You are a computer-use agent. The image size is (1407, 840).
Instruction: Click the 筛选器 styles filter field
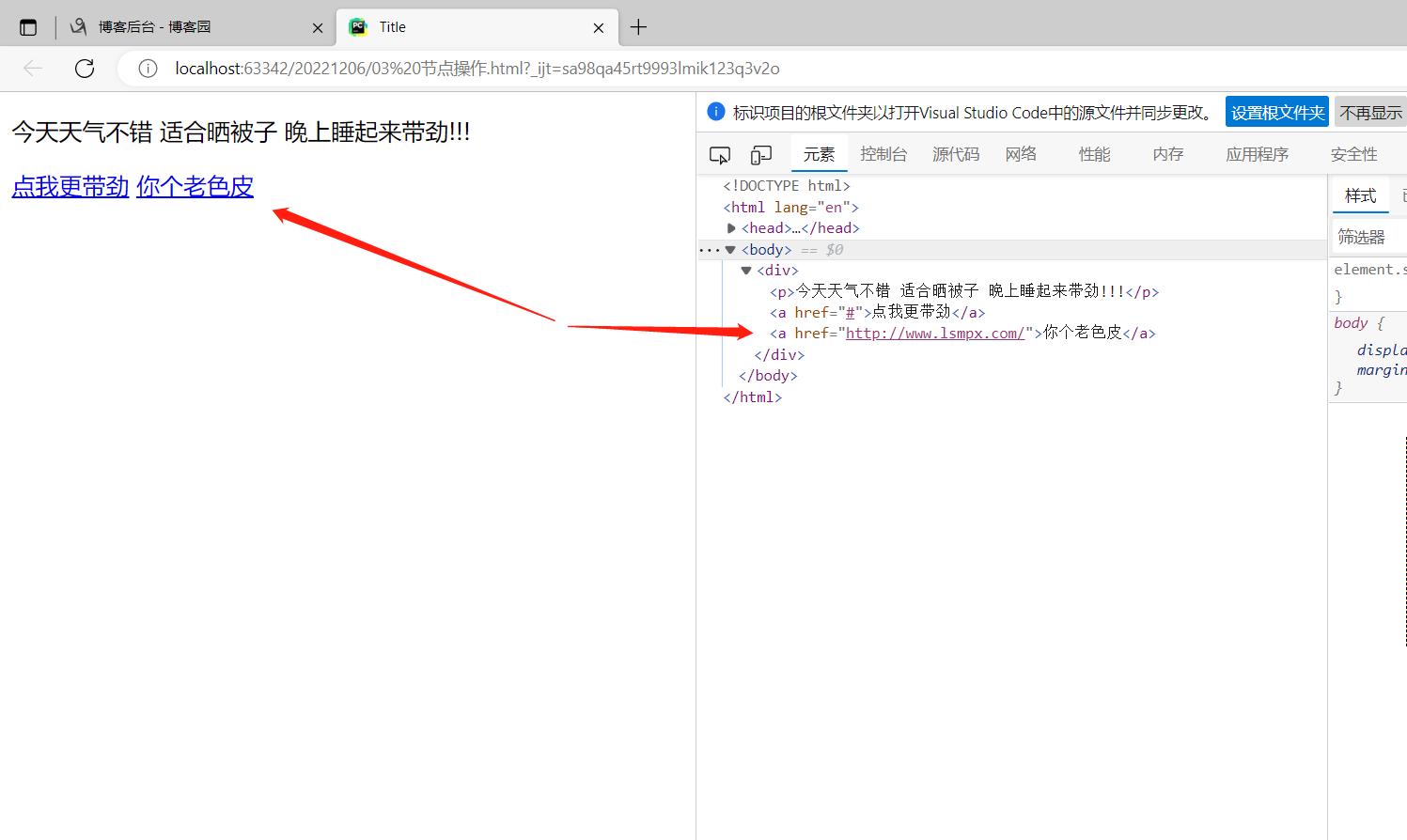pyautogui.click(x=1369, y=237)
